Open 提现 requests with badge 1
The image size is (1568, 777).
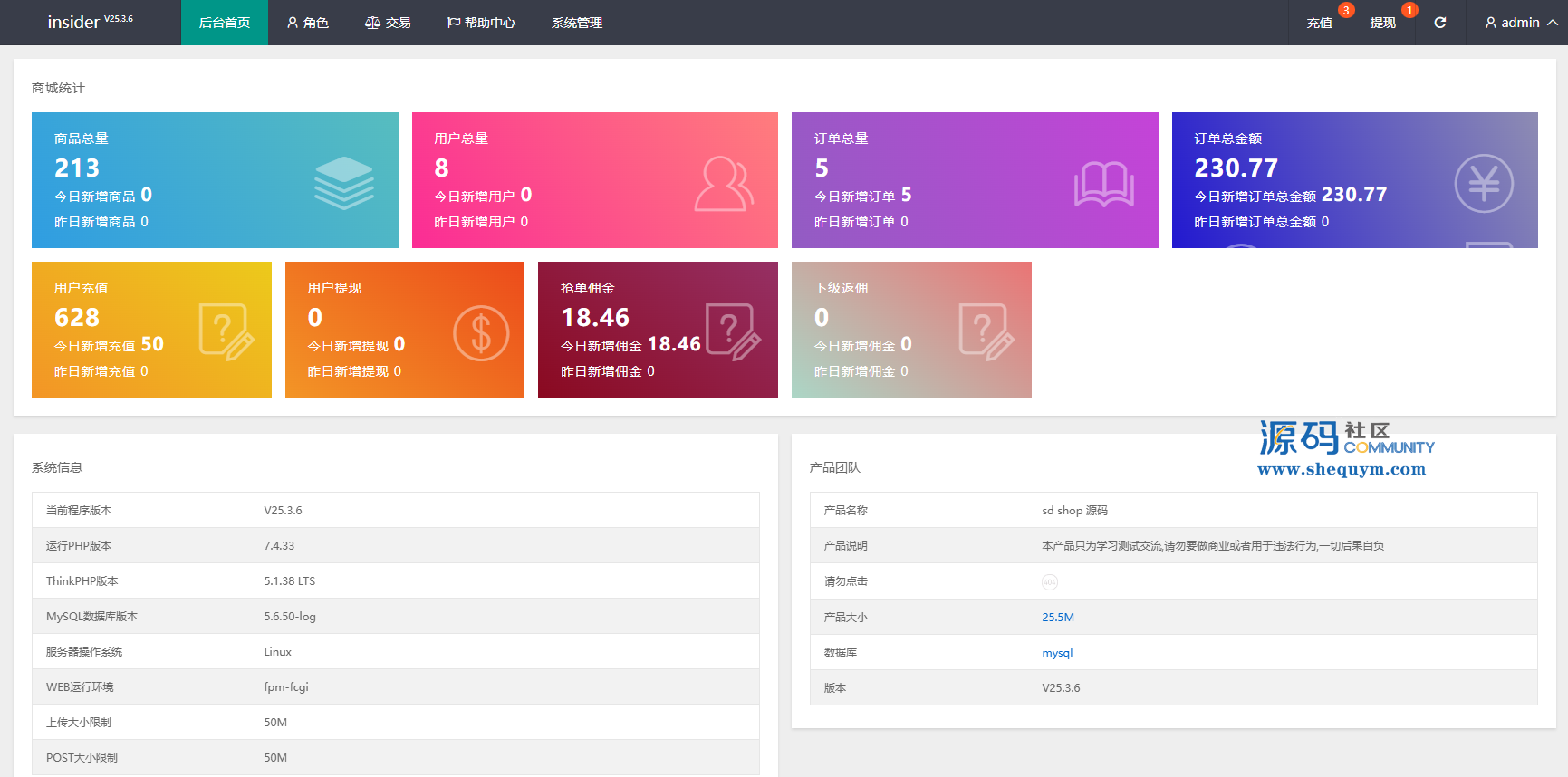1382,23
